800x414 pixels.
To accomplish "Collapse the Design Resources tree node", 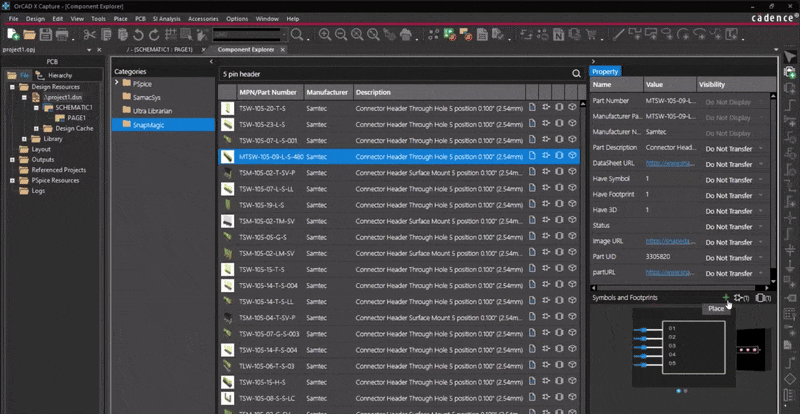I will [x=12, y=87].
